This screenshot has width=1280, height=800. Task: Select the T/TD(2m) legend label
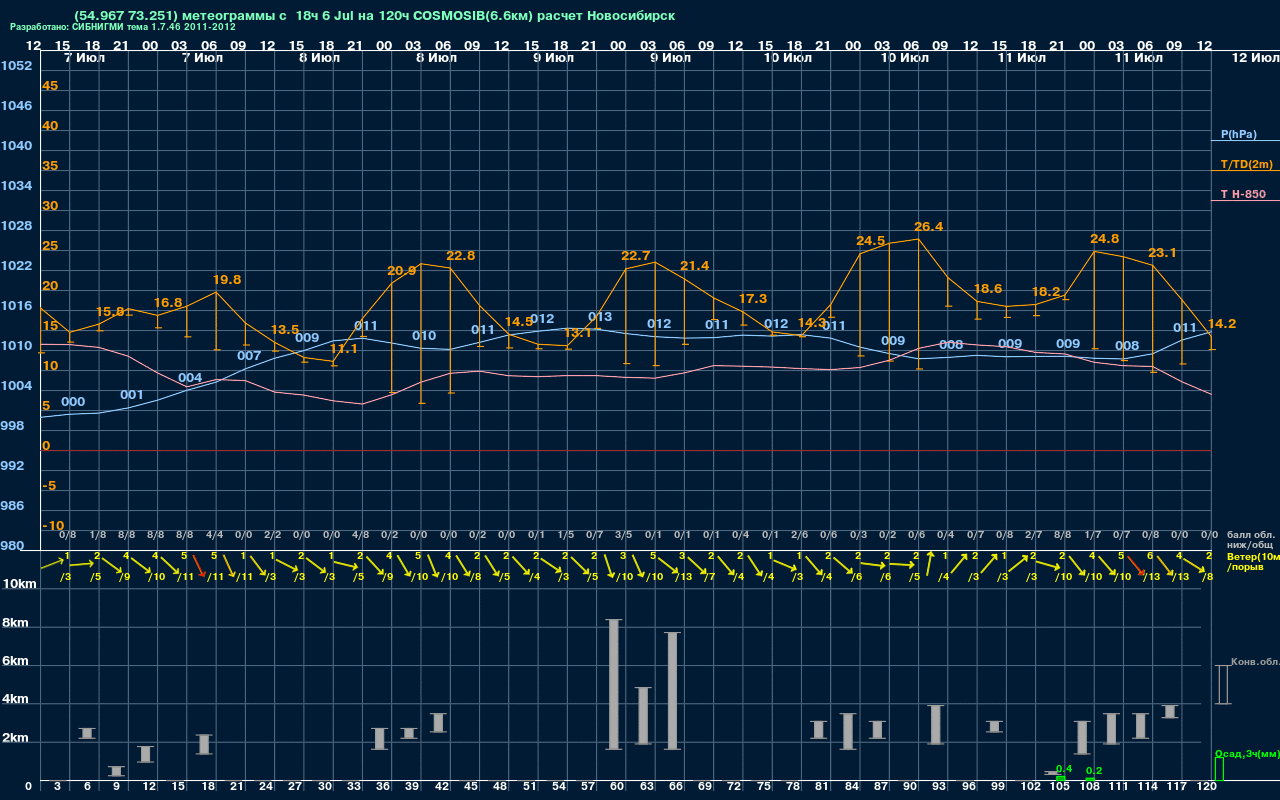(1246, 164)
